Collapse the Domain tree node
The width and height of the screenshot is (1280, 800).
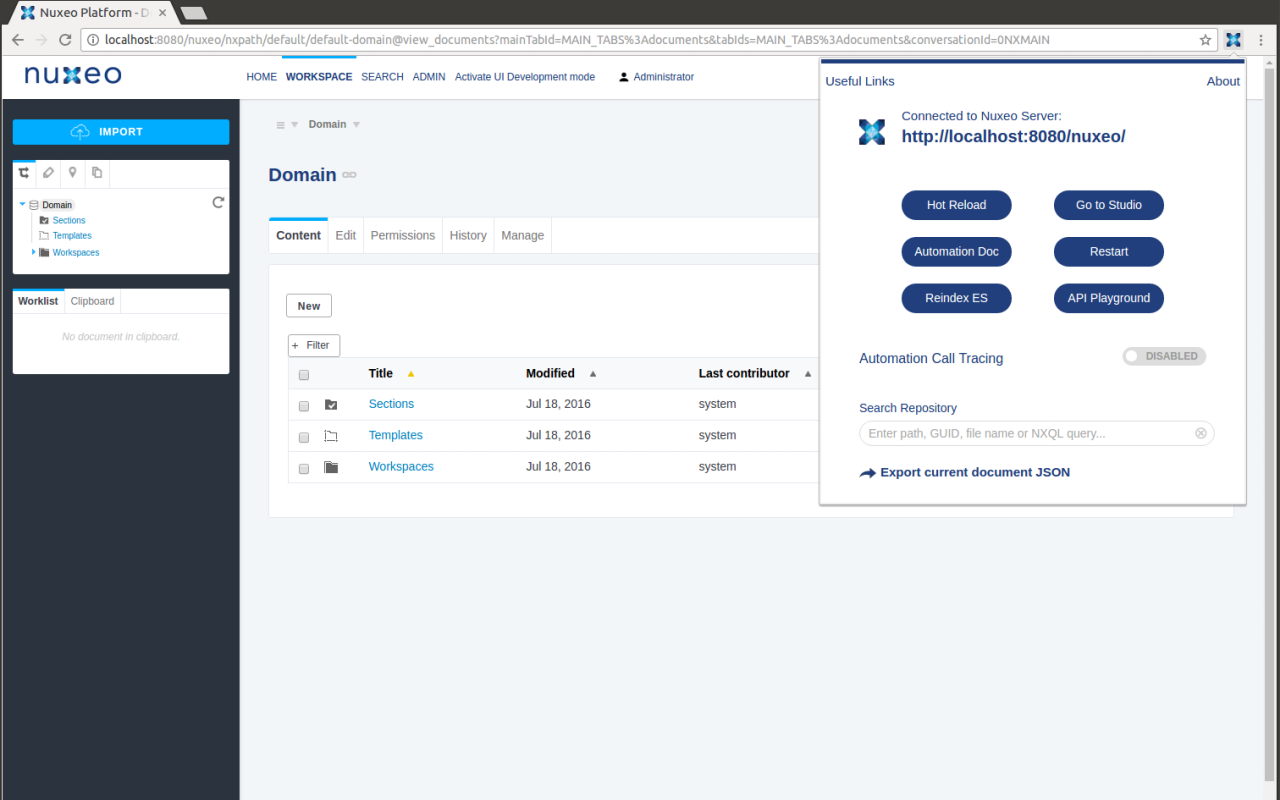coord(22,204)
